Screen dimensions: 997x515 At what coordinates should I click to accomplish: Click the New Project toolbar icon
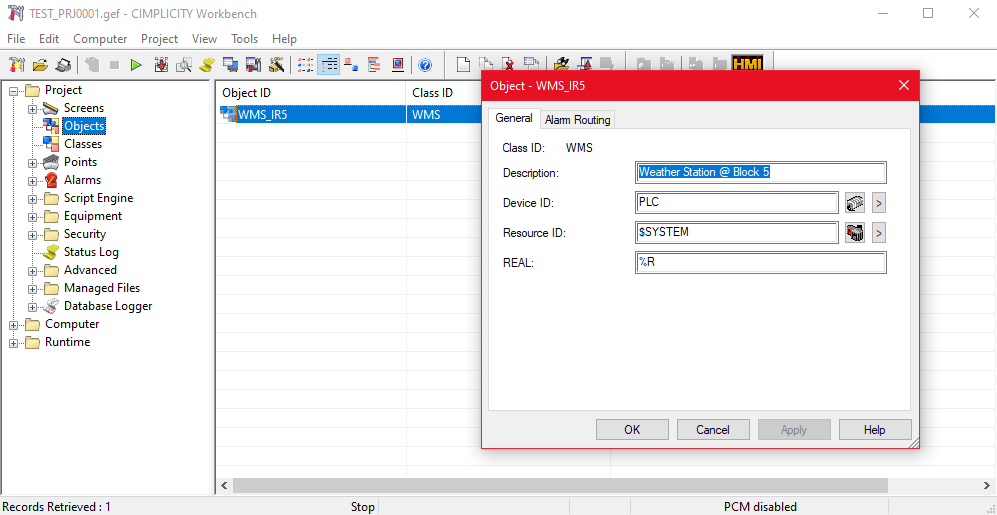(x=17, y=64)
